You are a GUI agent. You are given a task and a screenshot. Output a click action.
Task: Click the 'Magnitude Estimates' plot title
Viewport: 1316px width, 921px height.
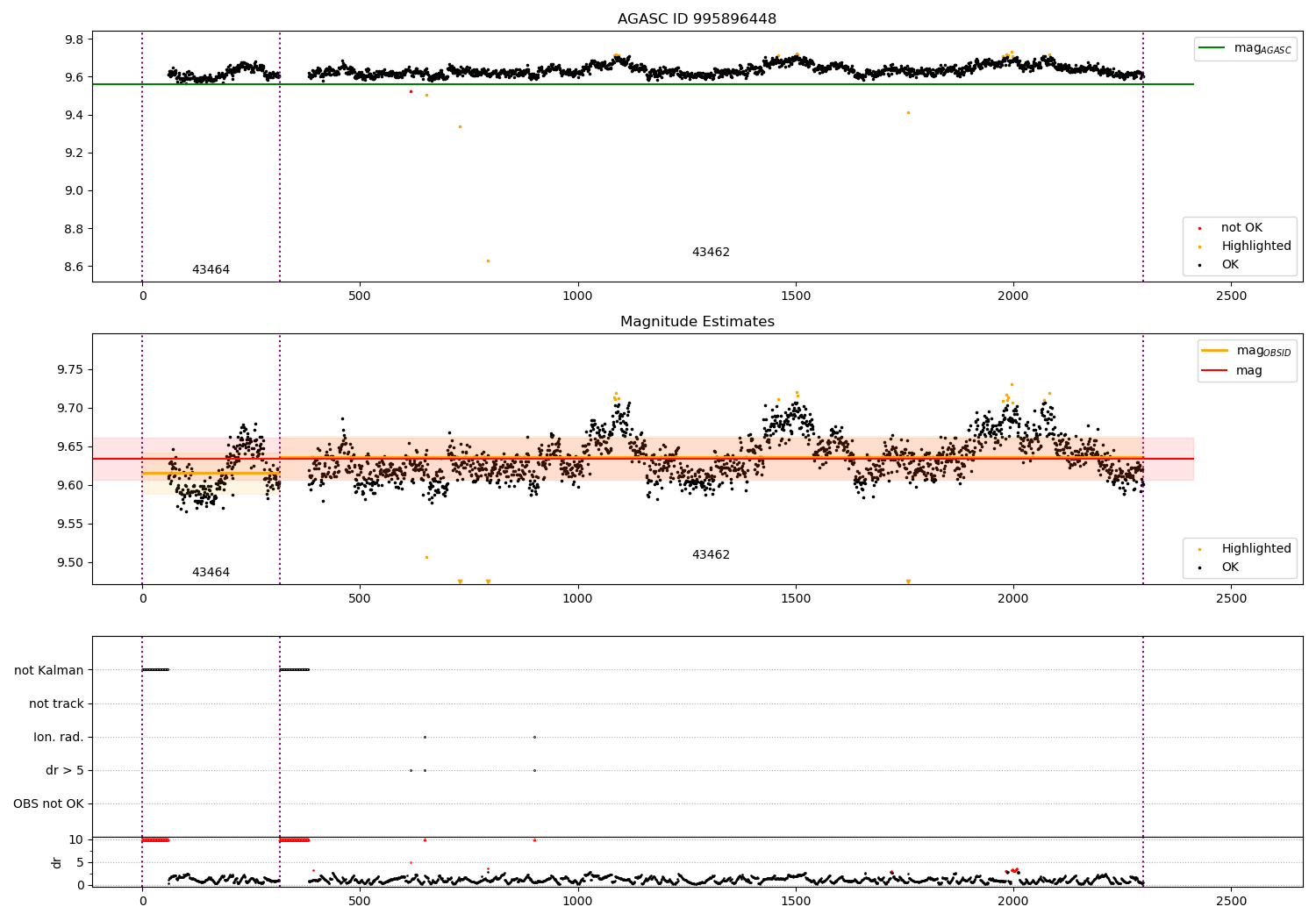tap(697, 321)
